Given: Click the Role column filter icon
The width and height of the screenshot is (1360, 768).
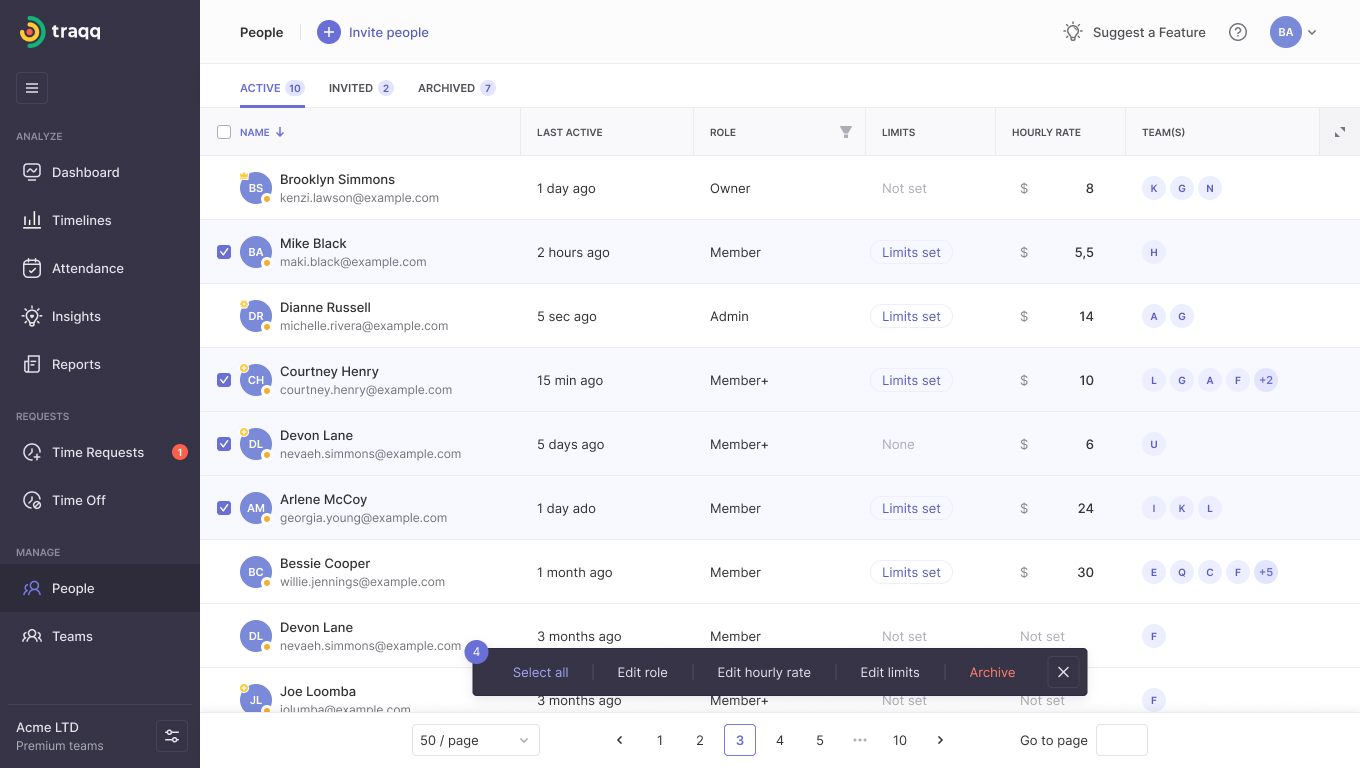Looking at the screenshot, I should click(846, 132).
